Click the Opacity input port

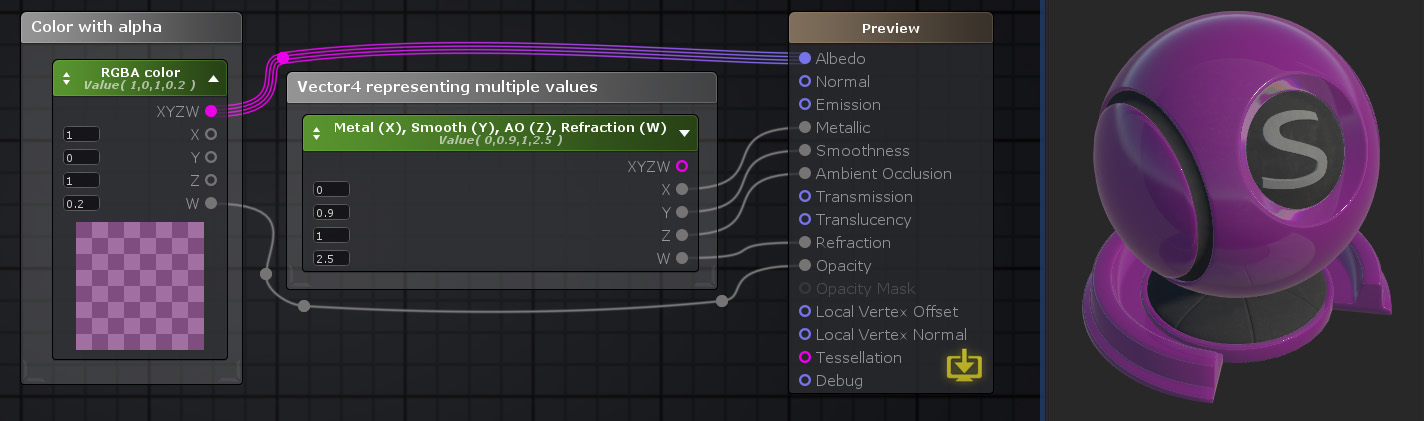[x=805, y=265]
